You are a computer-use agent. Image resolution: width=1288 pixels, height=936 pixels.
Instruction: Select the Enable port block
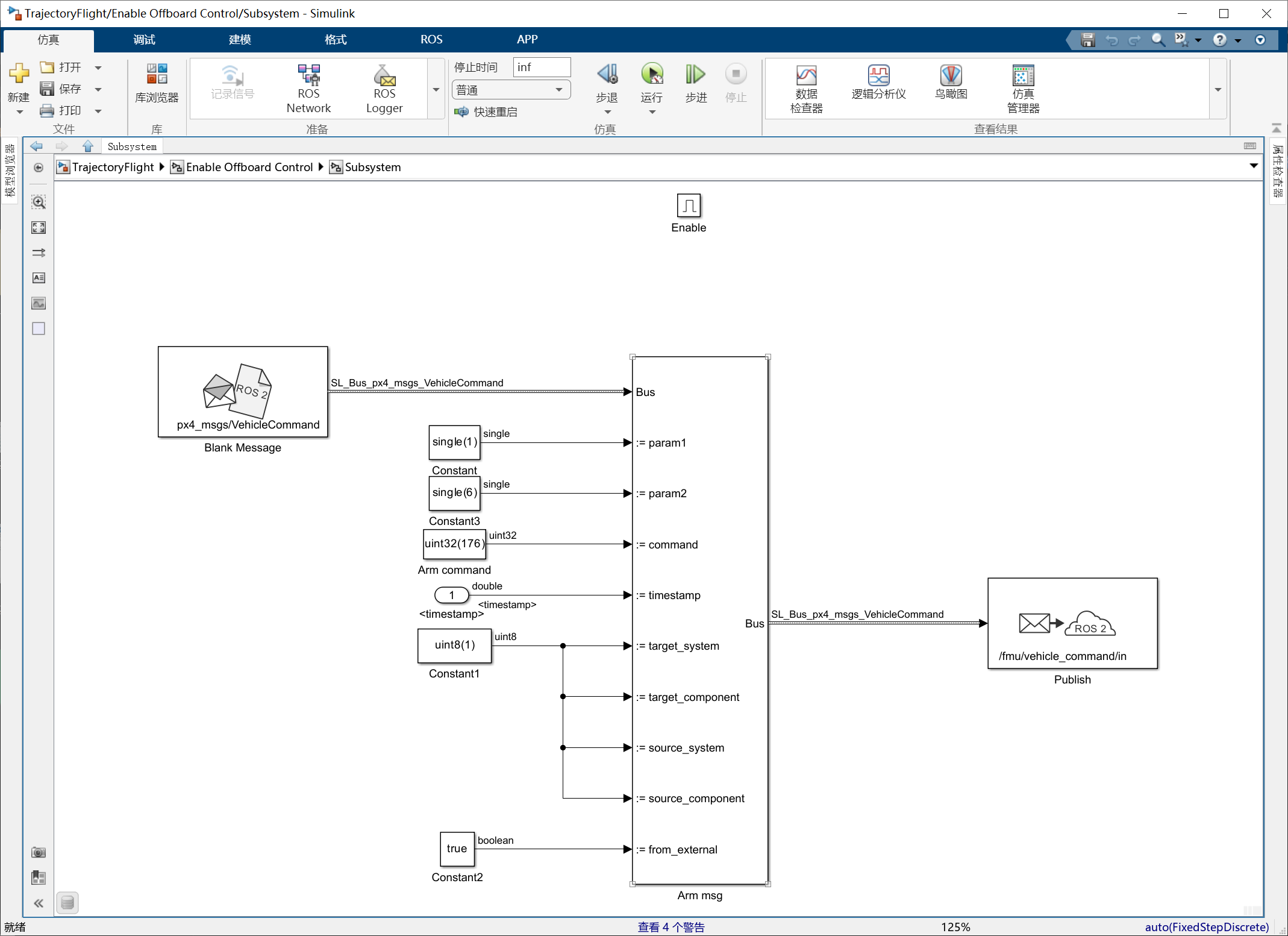(x=689, y=206)
